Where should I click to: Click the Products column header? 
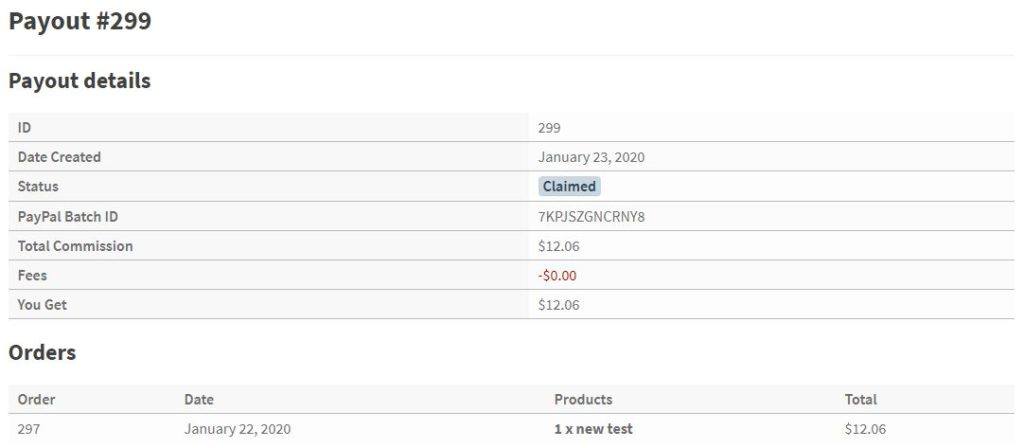(583, 399)
